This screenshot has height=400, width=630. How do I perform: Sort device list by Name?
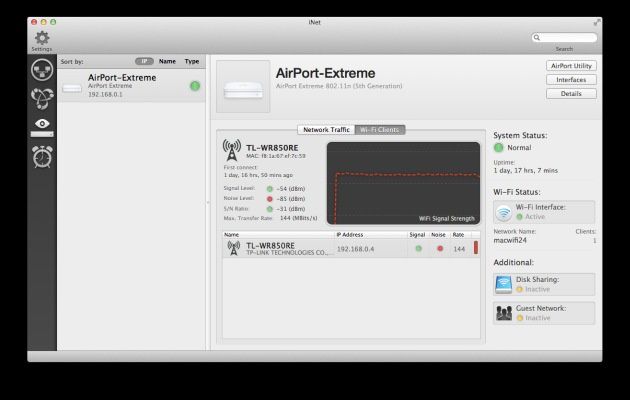167,61
